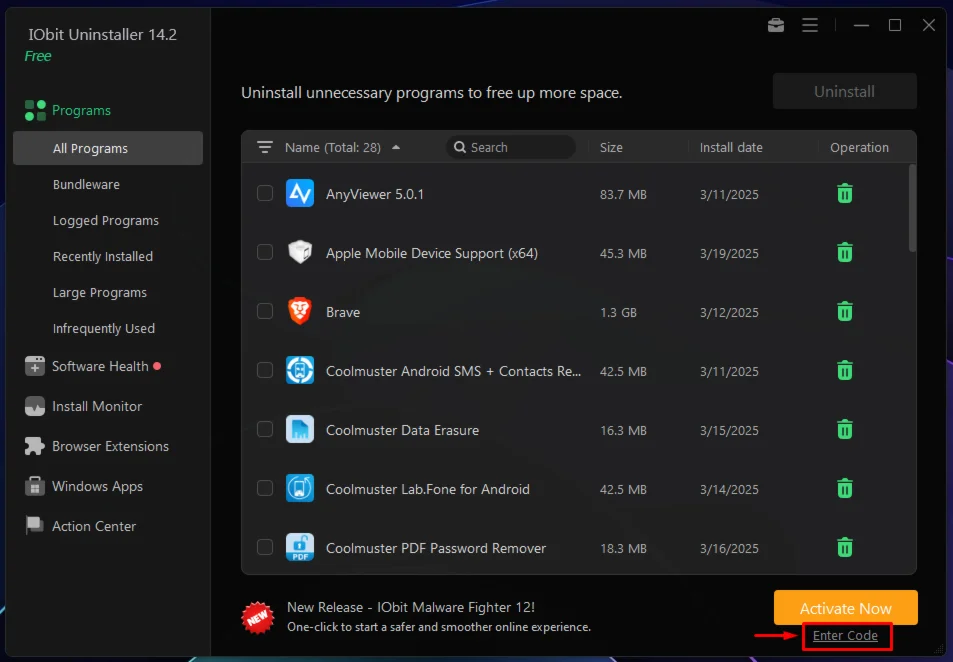Switch to Large Programs view
Image resolution: width=953 pixels, height=662 pixels.
tap(100, 293)
